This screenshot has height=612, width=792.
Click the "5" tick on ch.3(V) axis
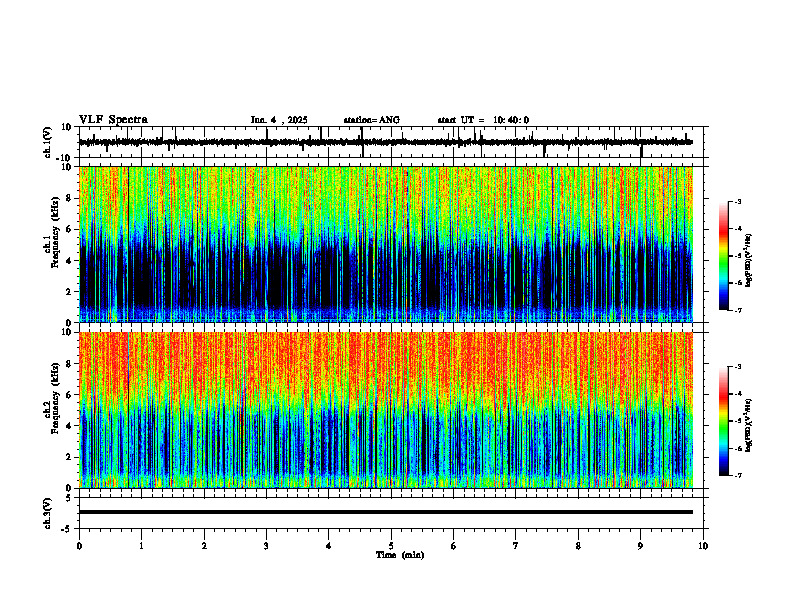tap(70, 498)
